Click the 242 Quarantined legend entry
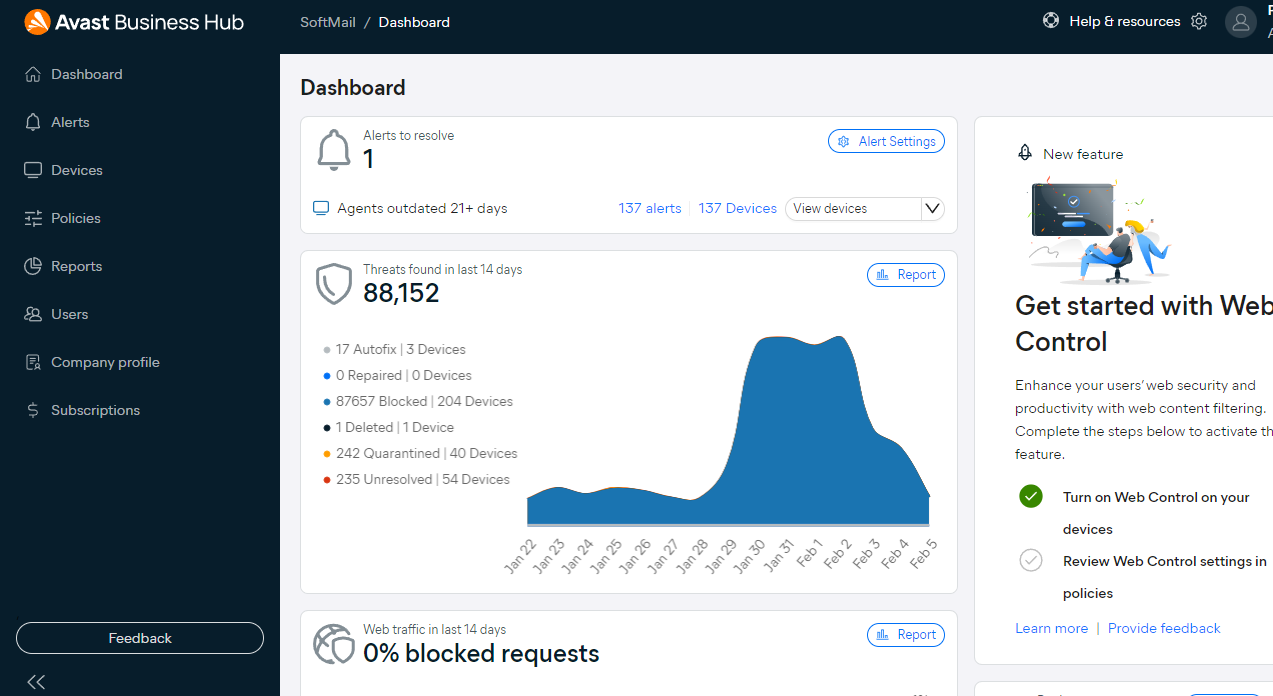The width and height of the screenshot is (1273, 696). 420,453
